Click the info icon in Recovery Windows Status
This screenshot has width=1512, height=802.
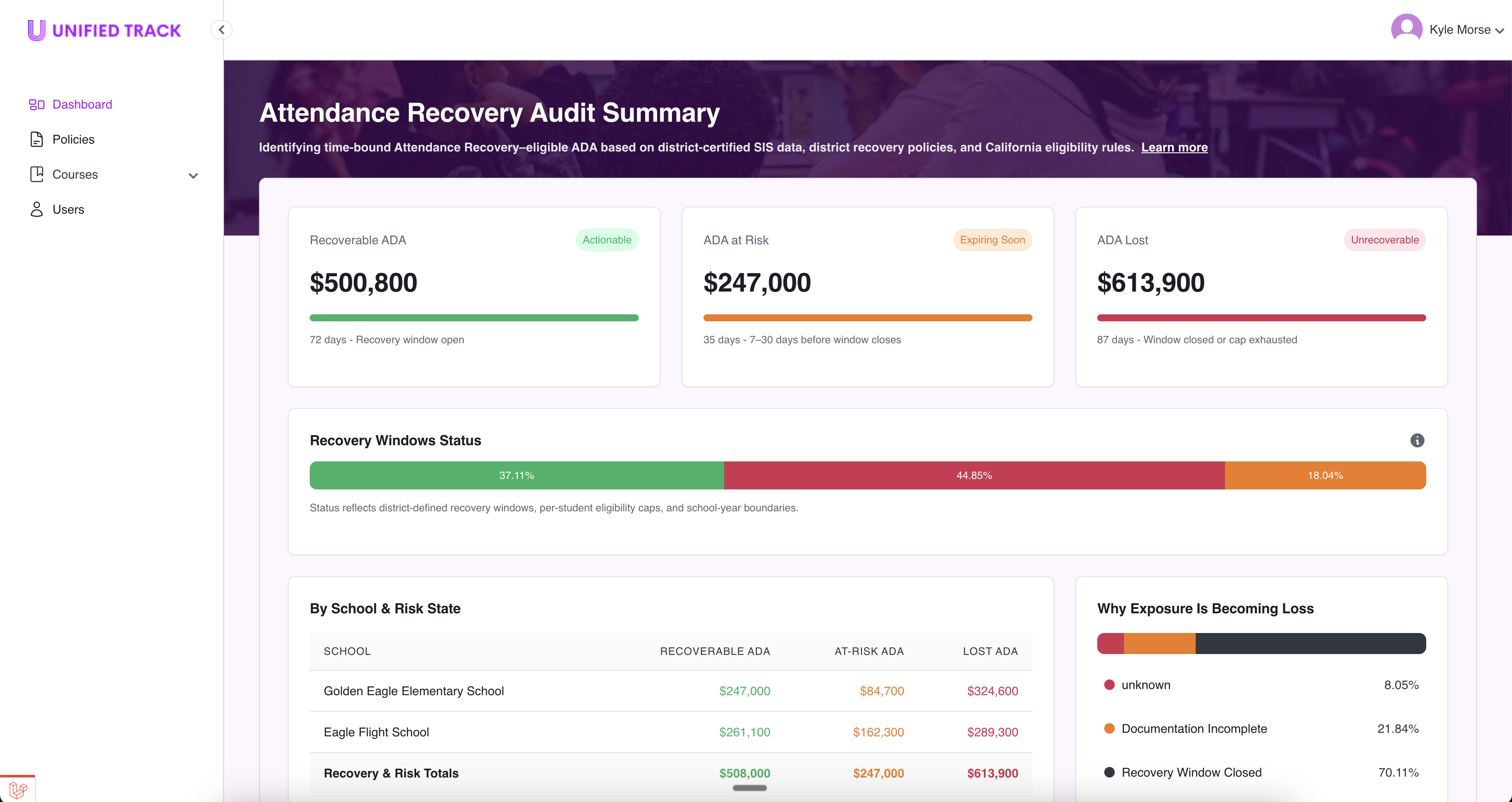pyautogui.click(x=1417, y=440)
